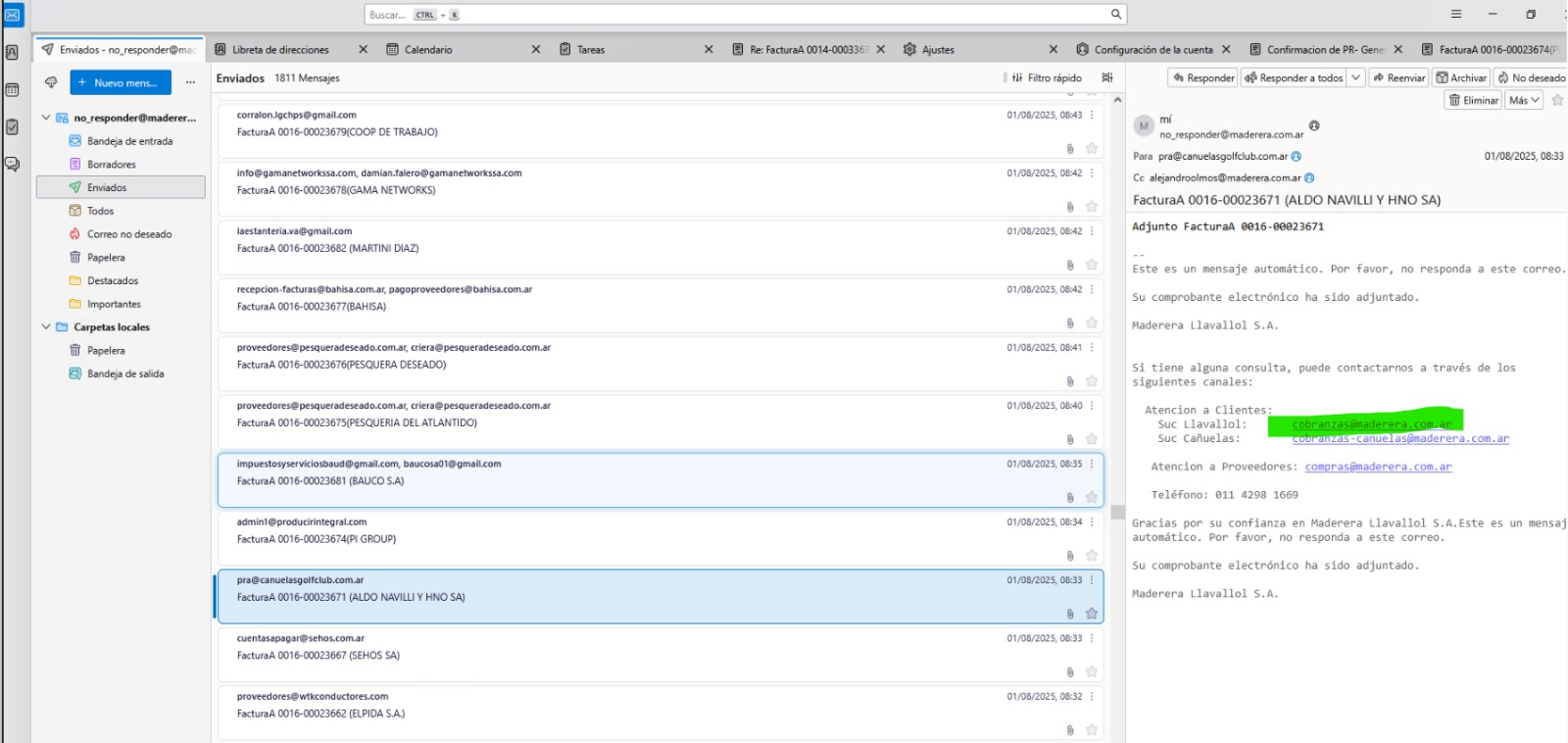Open folder pane options (three dots) next to Nuevo mens
The height and width of the screenshot is (743, 1568).
(x=190, y=82)
